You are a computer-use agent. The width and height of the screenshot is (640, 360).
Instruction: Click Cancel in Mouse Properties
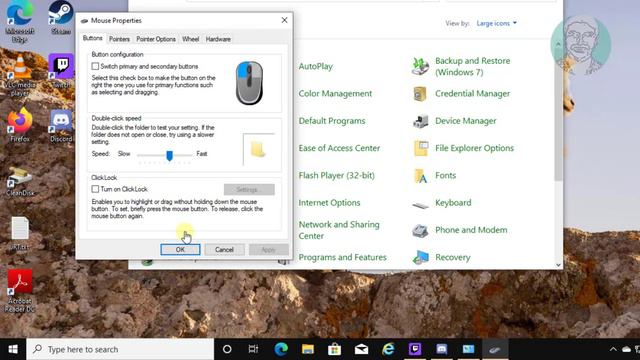(x=224, y=249)
